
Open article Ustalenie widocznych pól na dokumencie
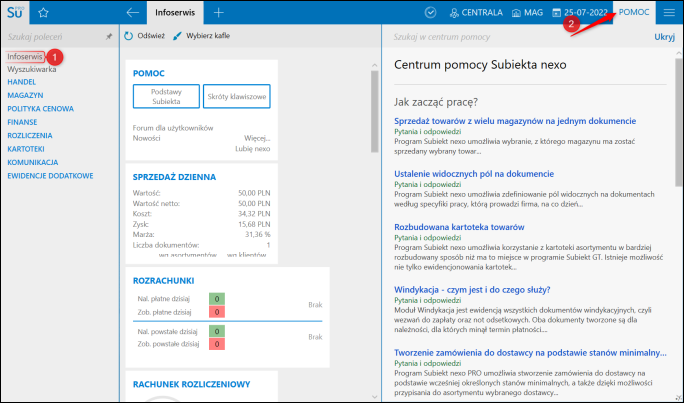[474, 174]
